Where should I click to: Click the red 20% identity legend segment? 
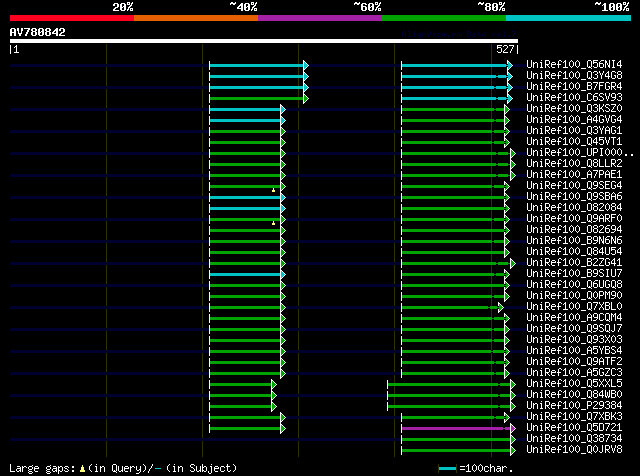point(72,18)
